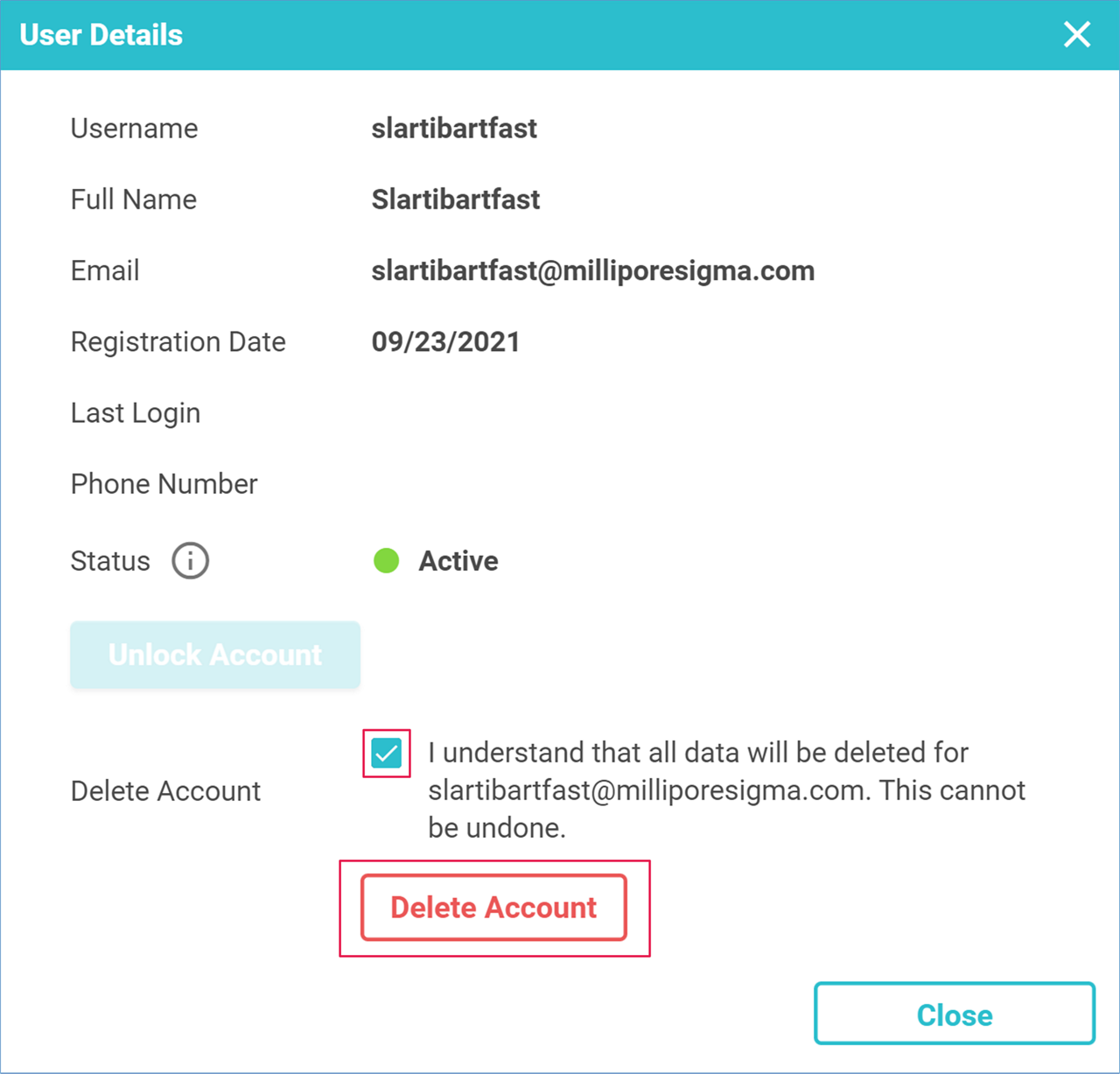This screenshot has height=1074, width=1120.
Task: Click the email address slartibartfast@milliporesigma.com in bold
Action: [592, 271]
